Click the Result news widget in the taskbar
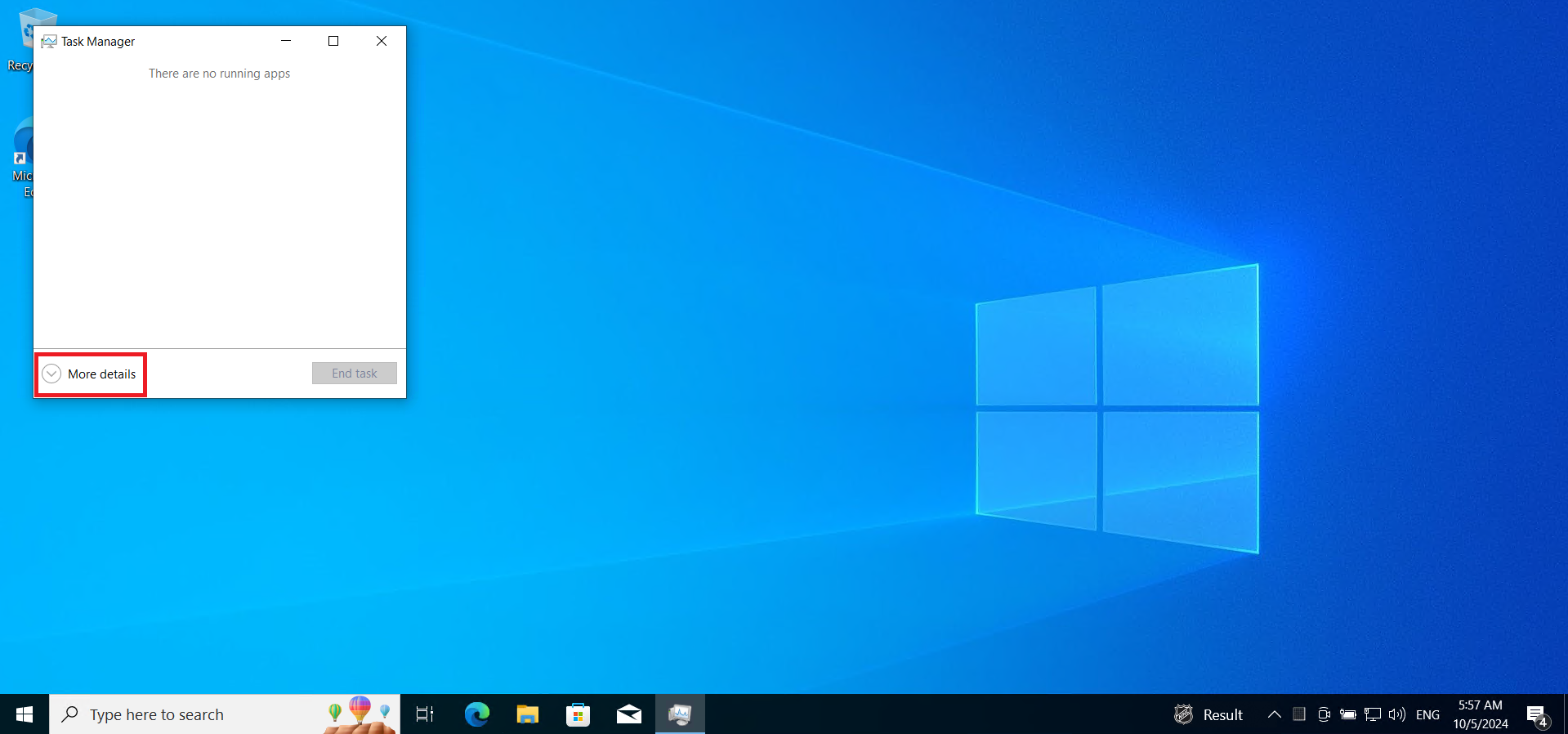 click(1208, 714)
